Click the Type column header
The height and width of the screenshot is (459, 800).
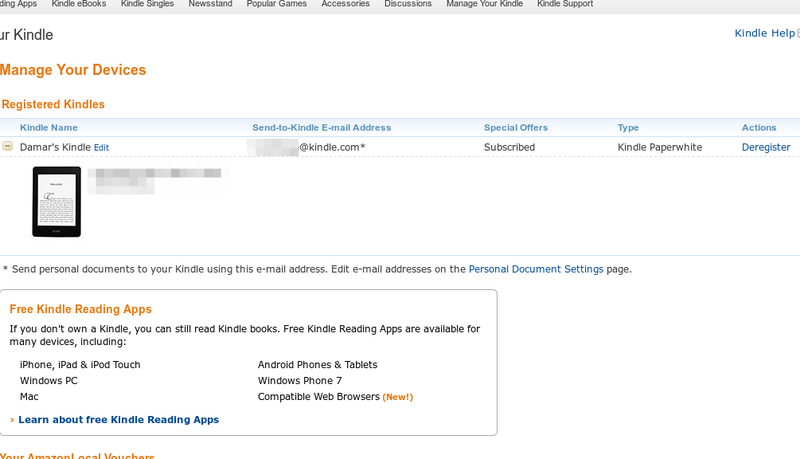(x=628, y=128)
